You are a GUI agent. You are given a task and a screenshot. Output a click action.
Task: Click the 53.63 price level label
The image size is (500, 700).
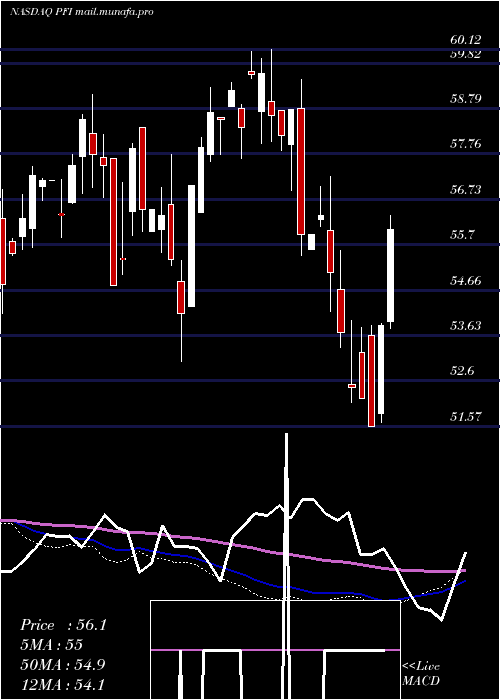466,326
